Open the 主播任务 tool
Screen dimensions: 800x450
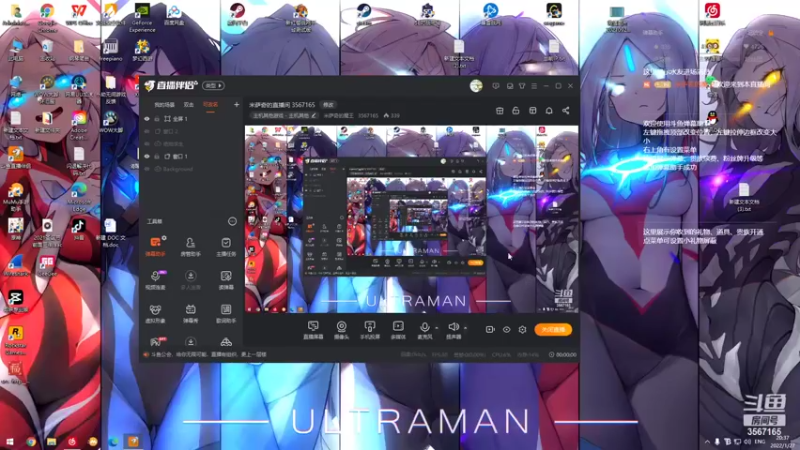[226, 246]
